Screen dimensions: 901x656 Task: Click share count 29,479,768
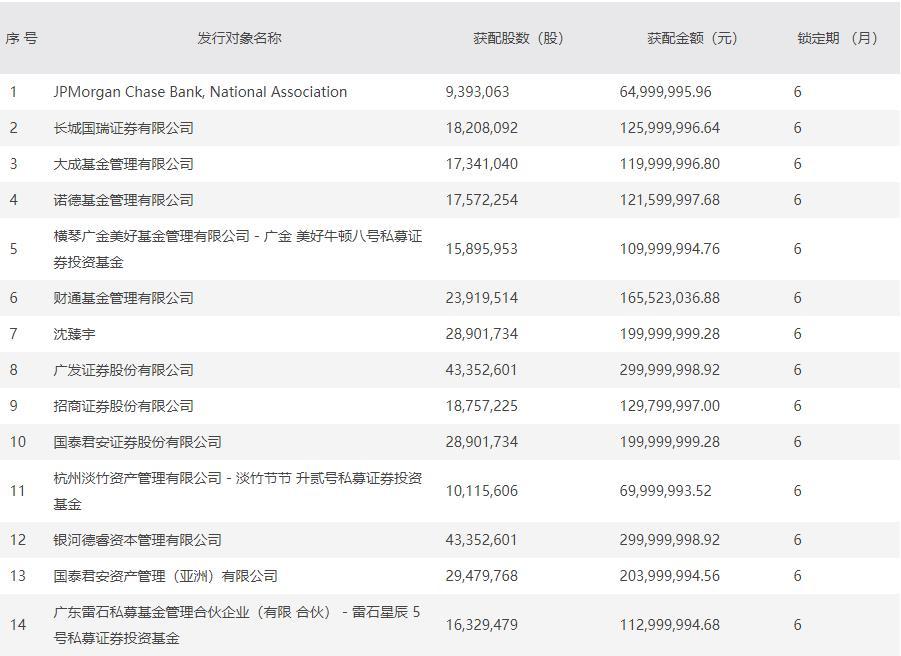[482, 576]
